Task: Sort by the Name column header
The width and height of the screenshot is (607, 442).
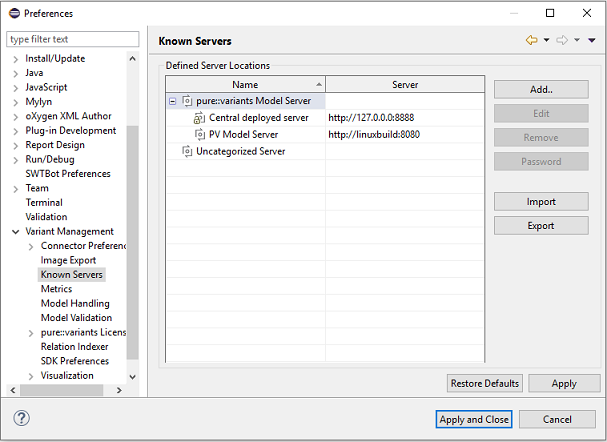Action: [245, 84]
